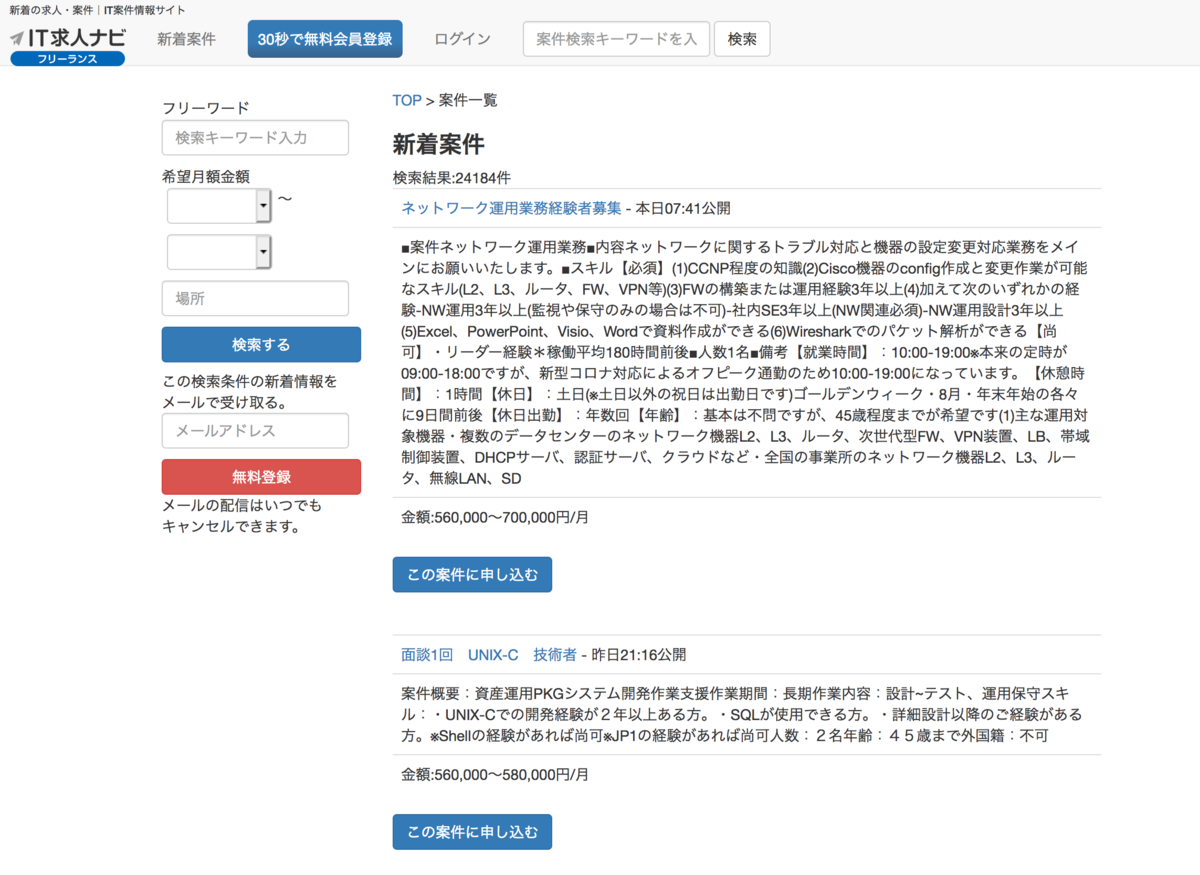Apply to the network operations job
This screenshot has height=875, width=1200.
tap(472, 575)
